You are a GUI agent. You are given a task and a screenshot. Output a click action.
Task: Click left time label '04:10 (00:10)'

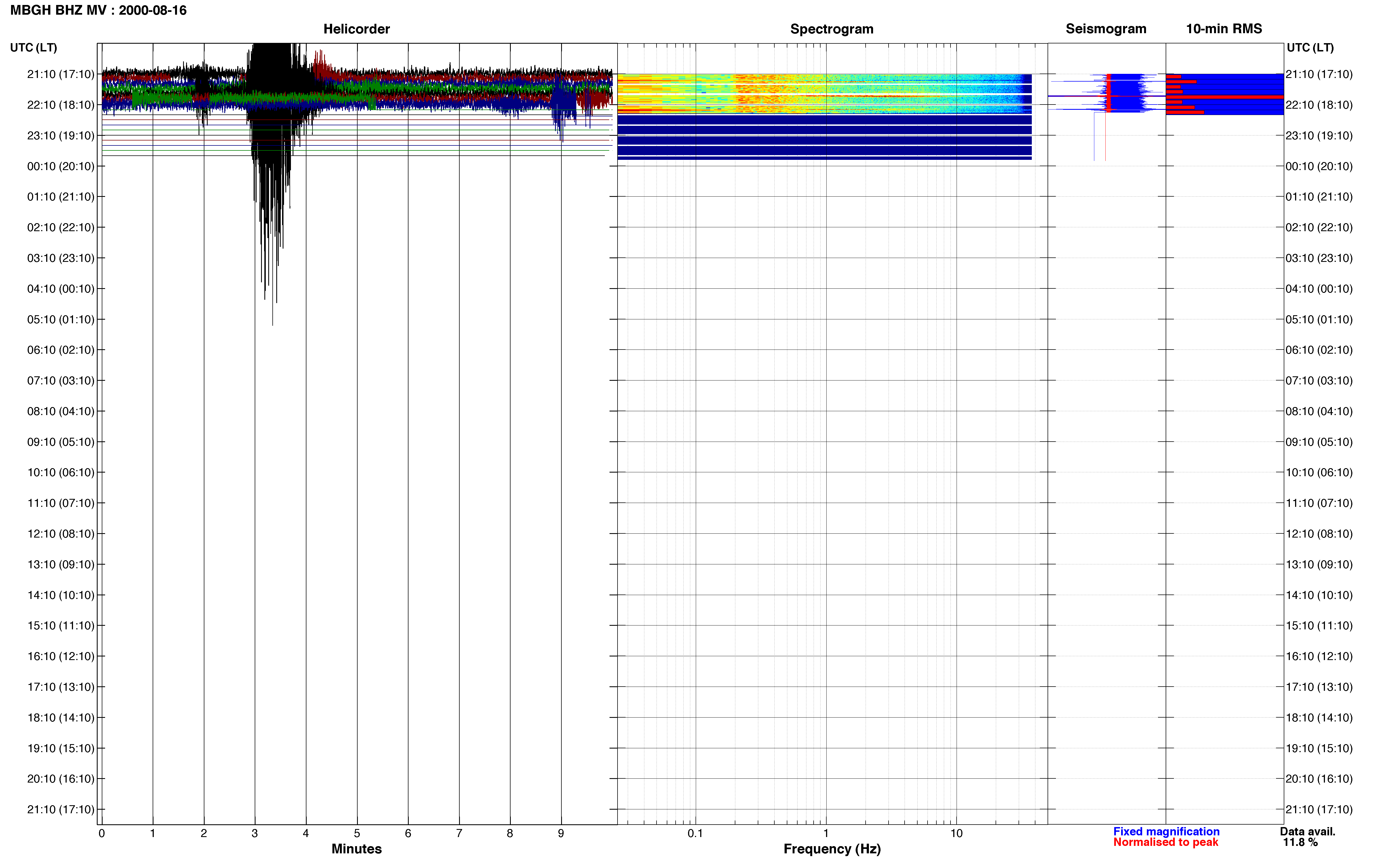click(61, 289)
